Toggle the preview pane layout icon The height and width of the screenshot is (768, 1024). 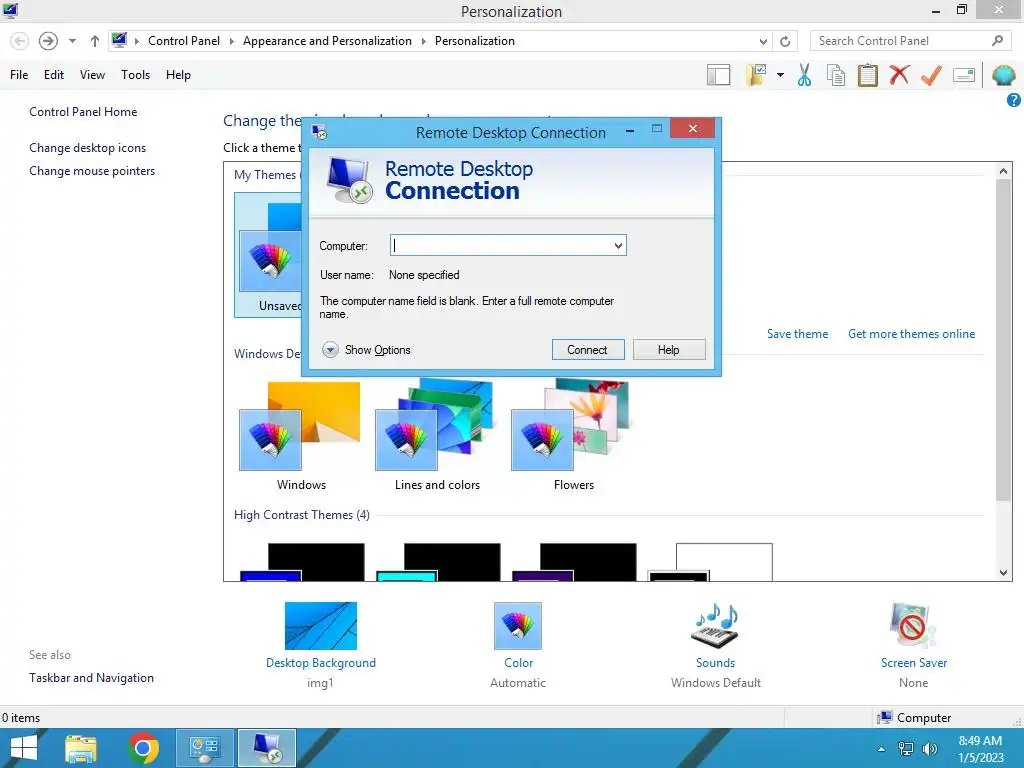pos(718,75)
